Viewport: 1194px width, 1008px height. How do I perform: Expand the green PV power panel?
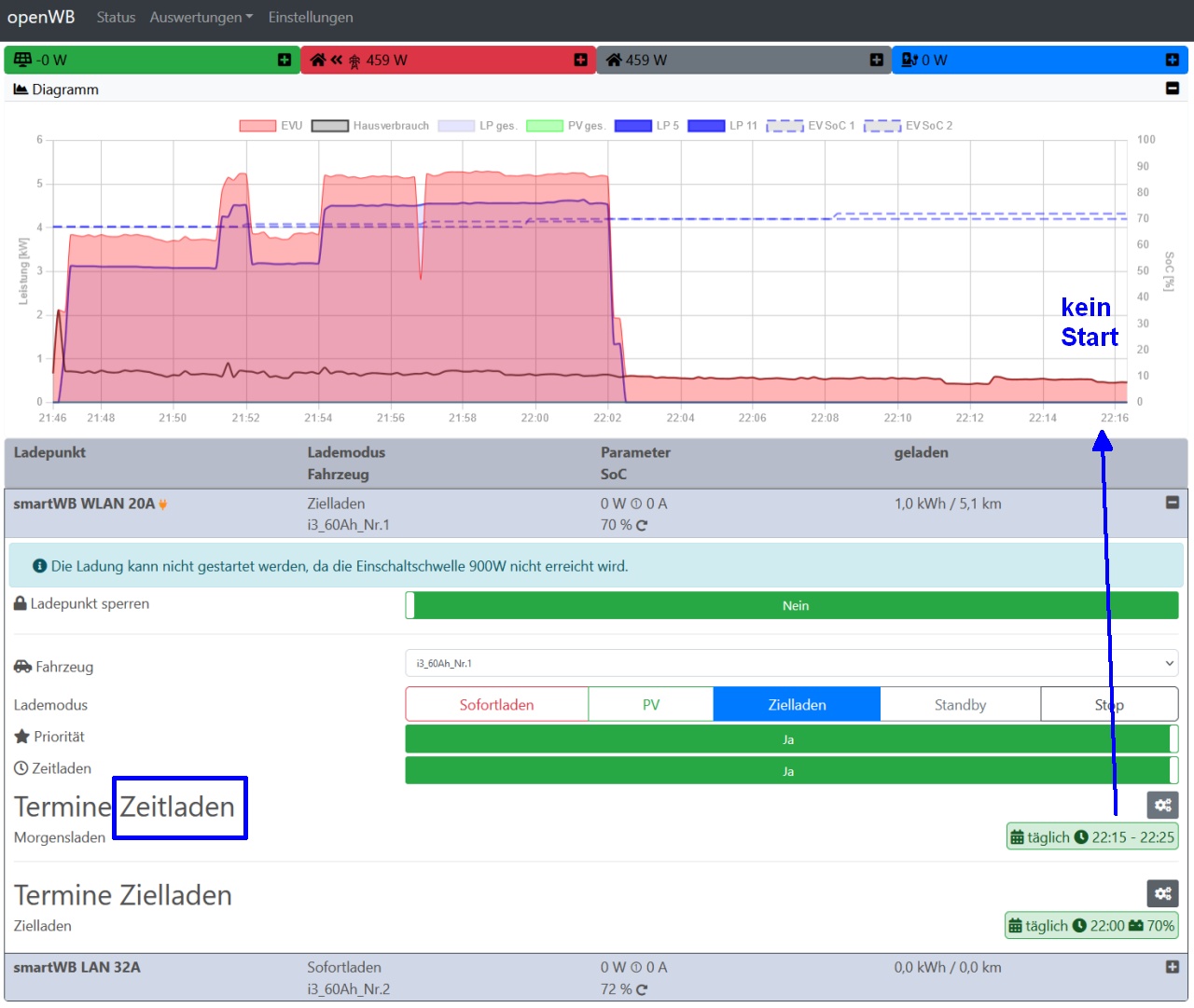285,60
